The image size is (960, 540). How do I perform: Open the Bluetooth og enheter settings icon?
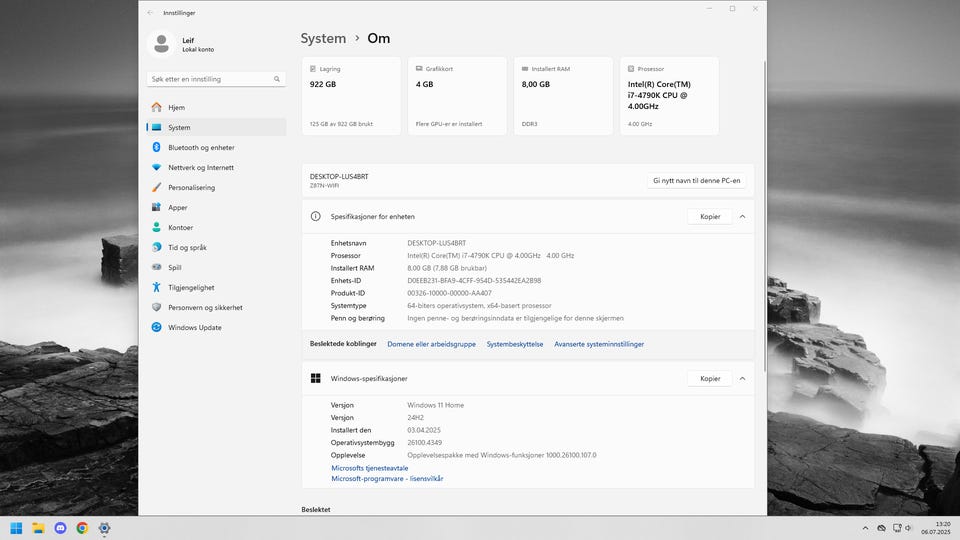pos(156,147)
